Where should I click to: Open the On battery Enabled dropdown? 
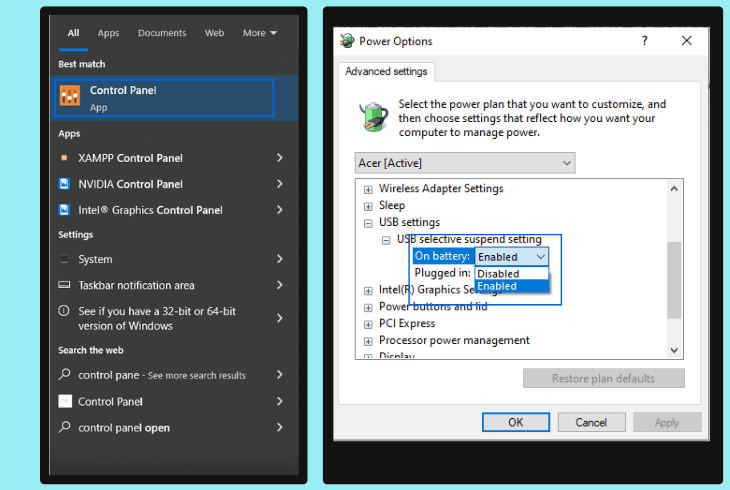(x=512, y=257)
